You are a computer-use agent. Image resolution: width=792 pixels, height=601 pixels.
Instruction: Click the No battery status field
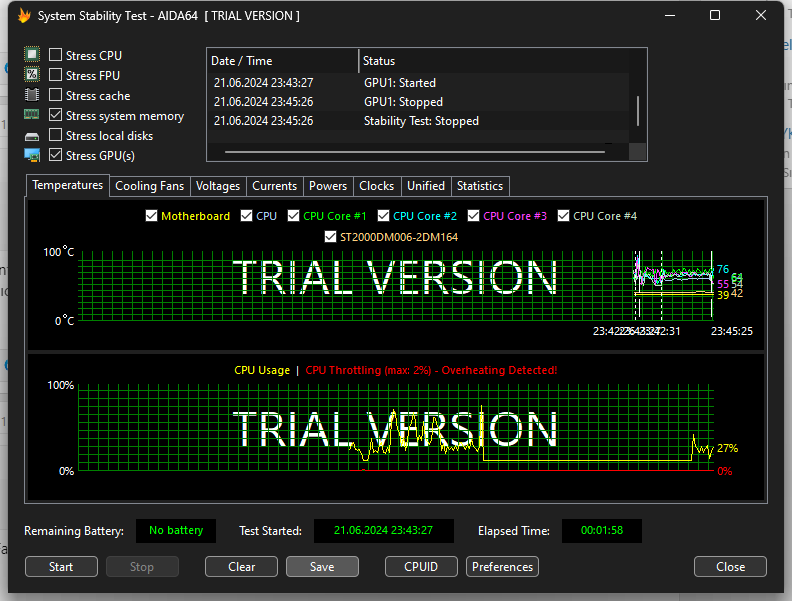176,530
